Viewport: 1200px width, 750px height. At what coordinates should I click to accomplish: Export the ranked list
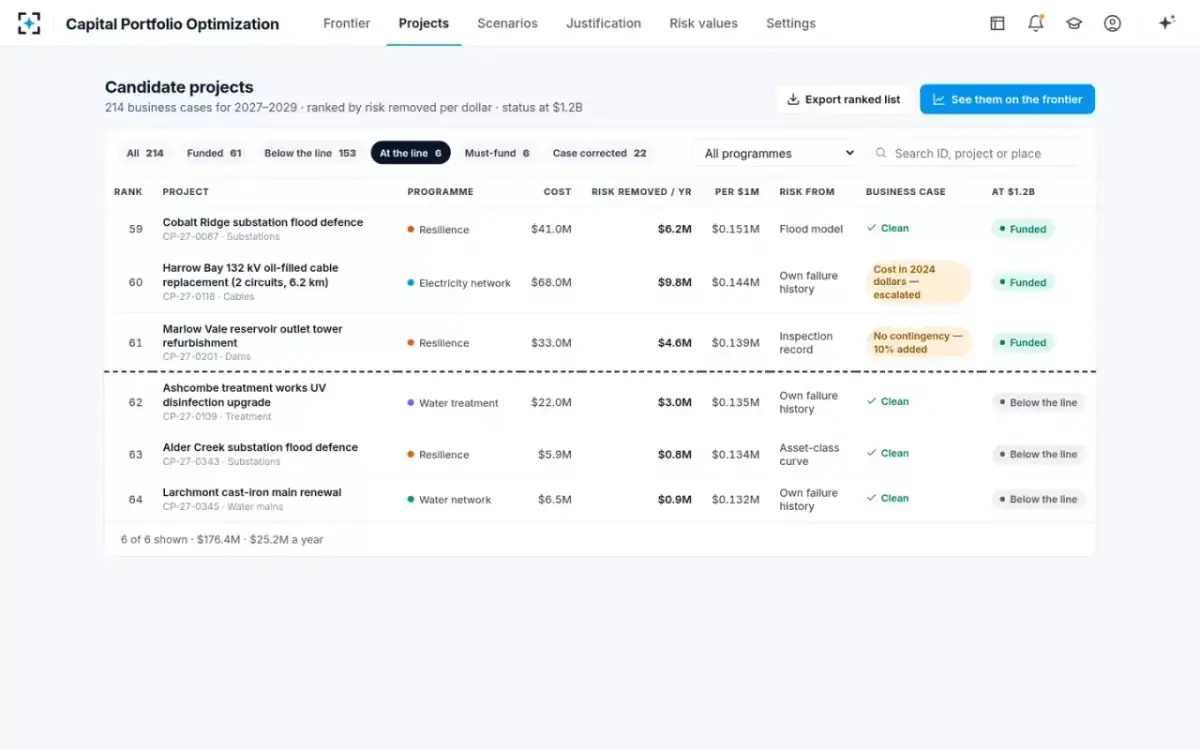[843, 99]
